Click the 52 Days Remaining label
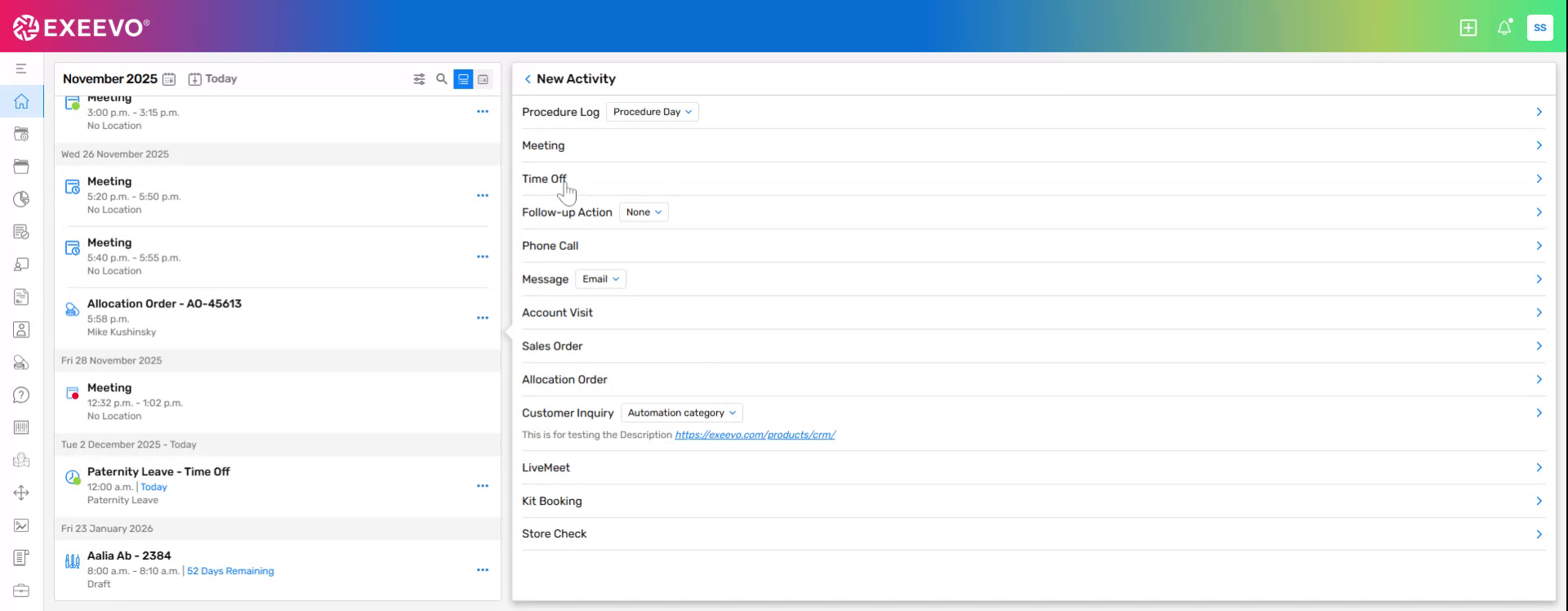1568x611 pixels. 230,571
